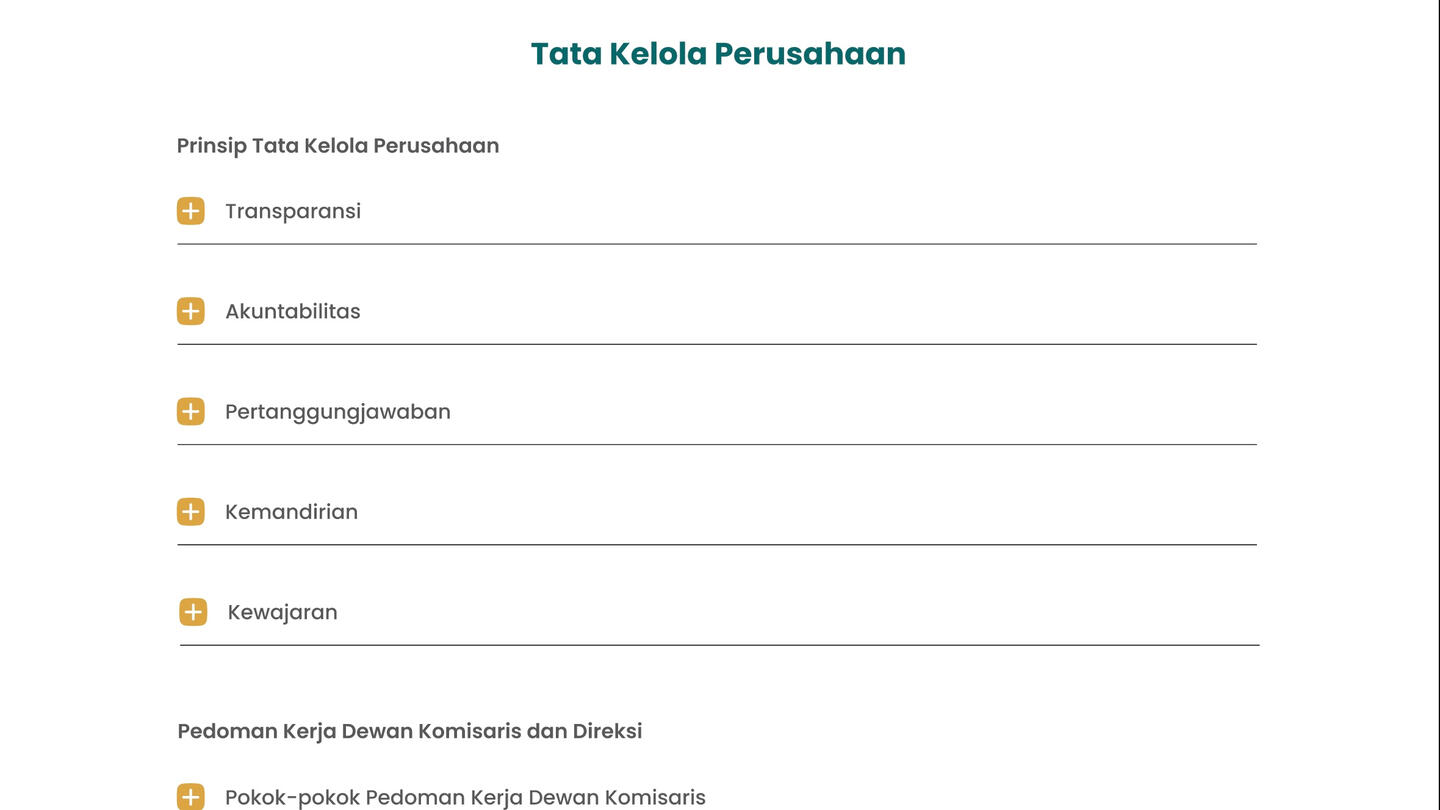
Task: Click the separator line beneath Pertanggungjawaban
Action: click(x=717, y=444)
